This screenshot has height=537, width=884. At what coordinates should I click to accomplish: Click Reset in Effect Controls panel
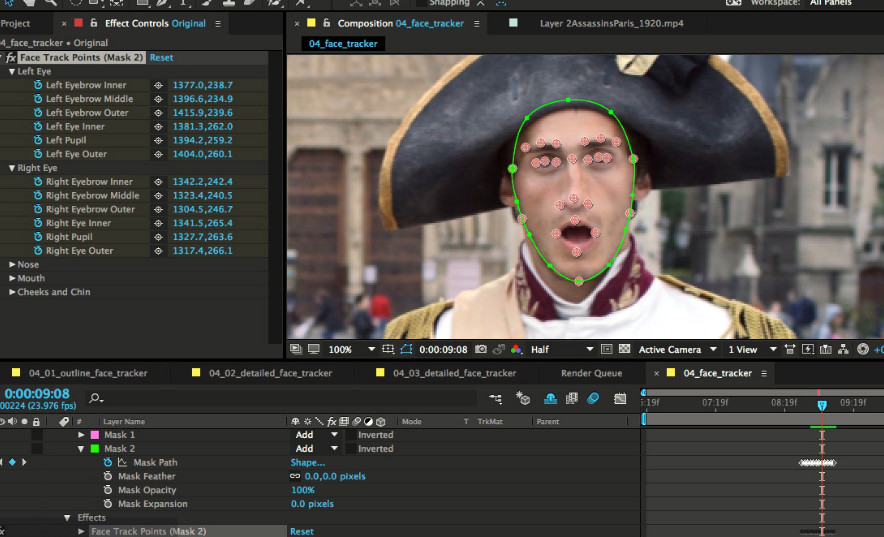click(x=161, y=57)
